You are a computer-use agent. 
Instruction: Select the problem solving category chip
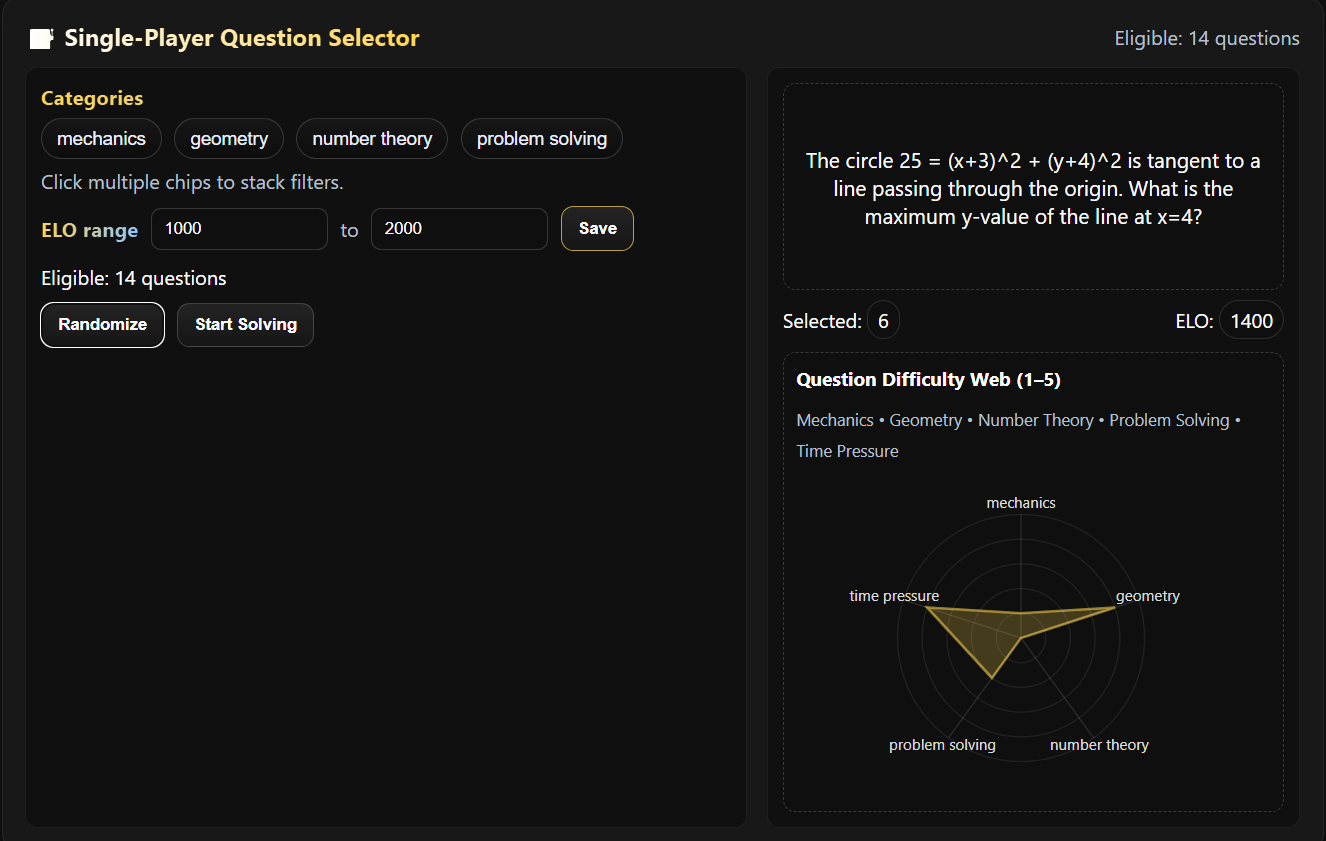tap(541, 139)
